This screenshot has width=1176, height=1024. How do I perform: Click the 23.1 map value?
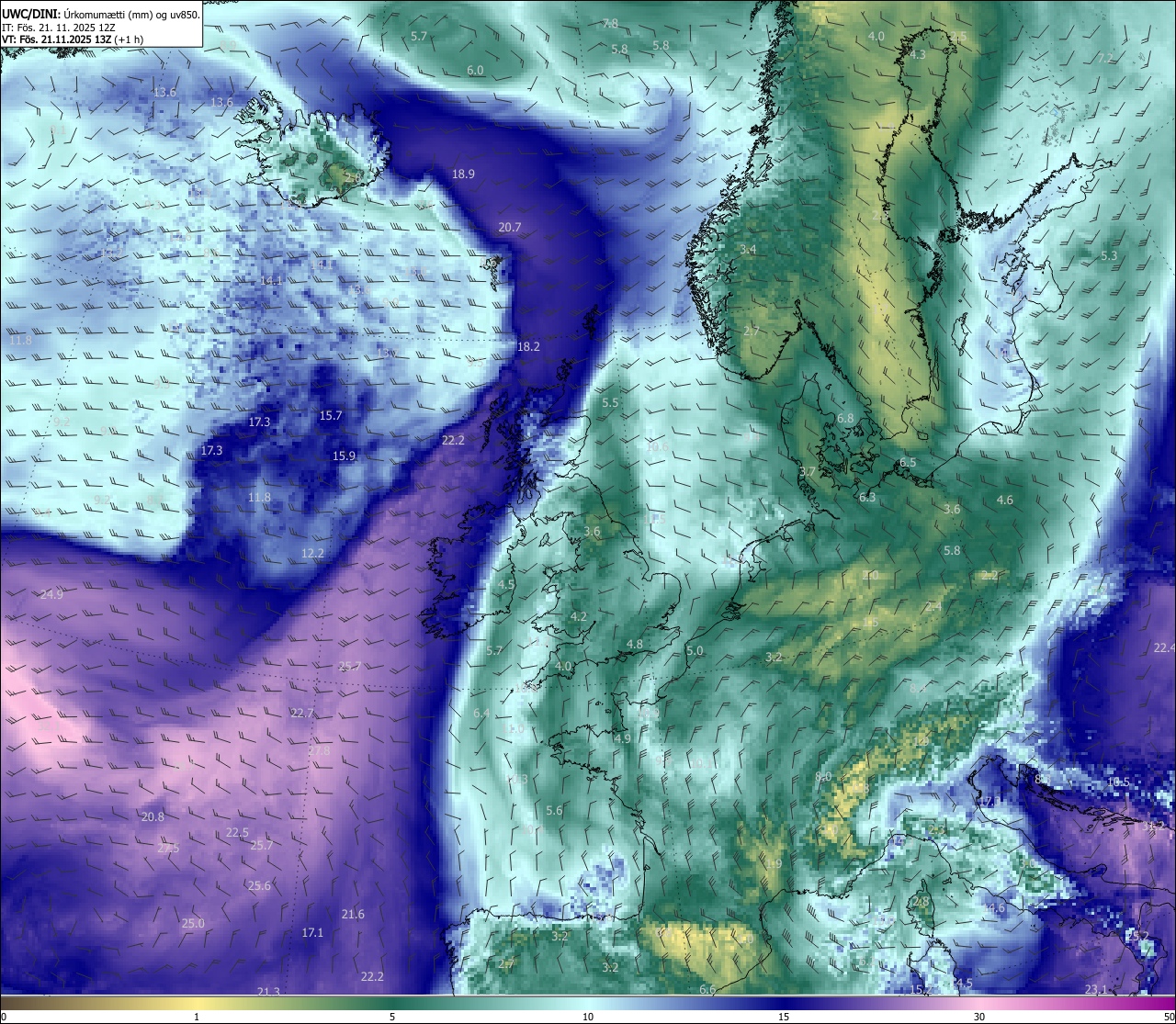point(1096,989)
